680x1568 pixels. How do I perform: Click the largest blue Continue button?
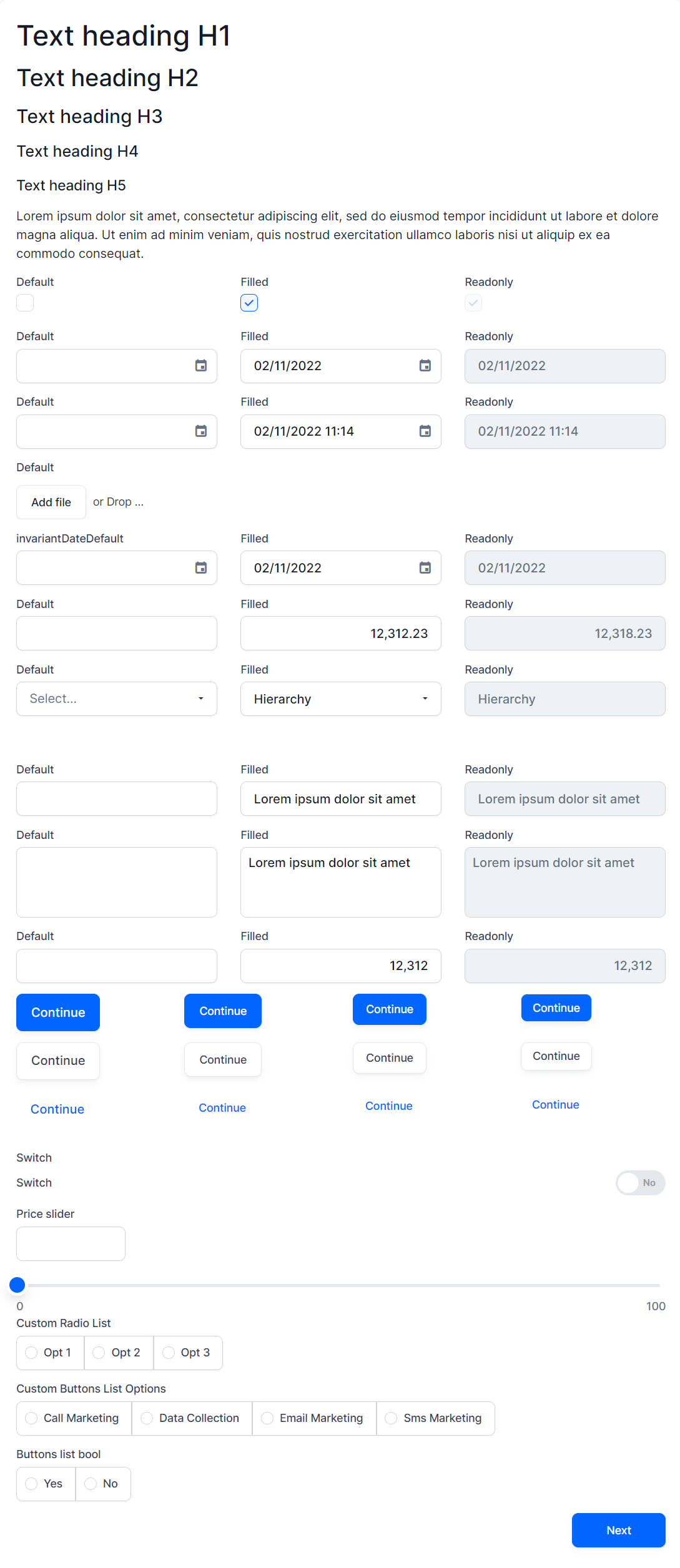[x=58, y=1012]
